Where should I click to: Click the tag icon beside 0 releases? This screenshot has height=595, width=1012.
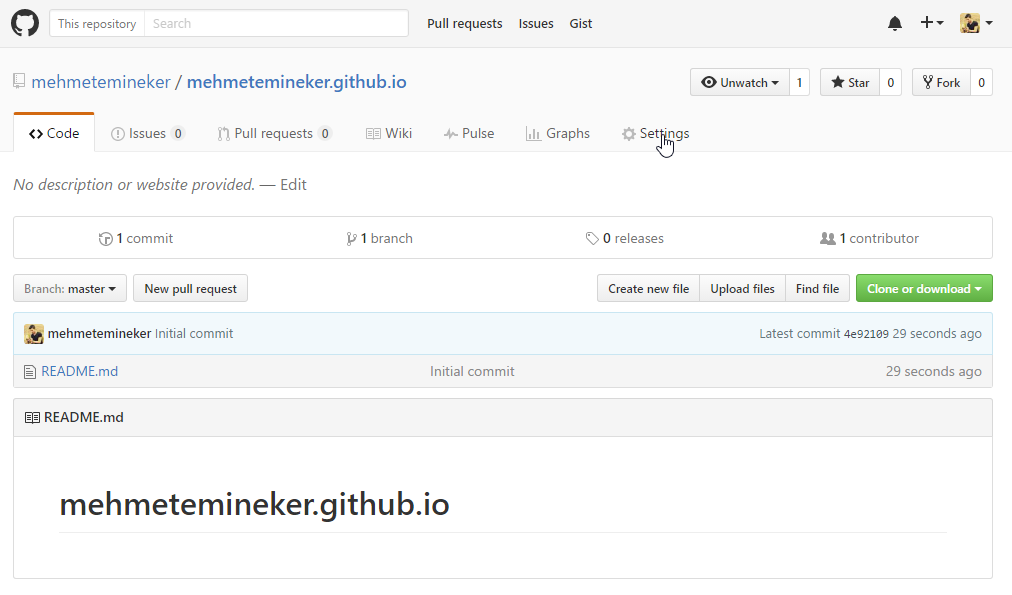pyautogui.click(x=592, y=239)
